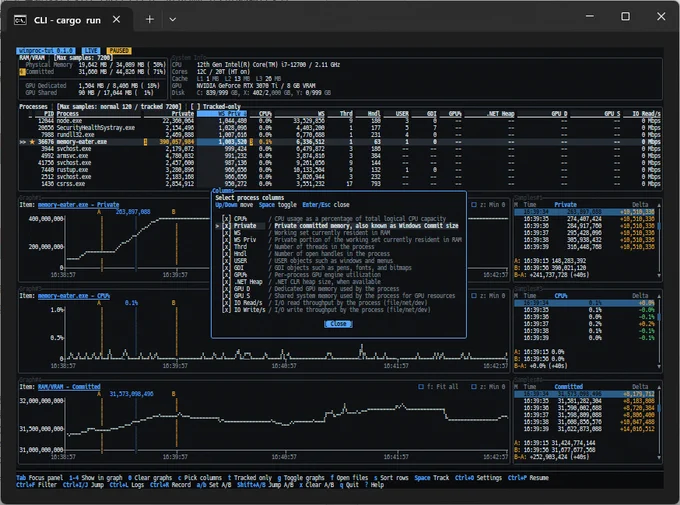680x505 pixels.
Task: Toggle the GPU S column checkbox
Action: (226, 296)
